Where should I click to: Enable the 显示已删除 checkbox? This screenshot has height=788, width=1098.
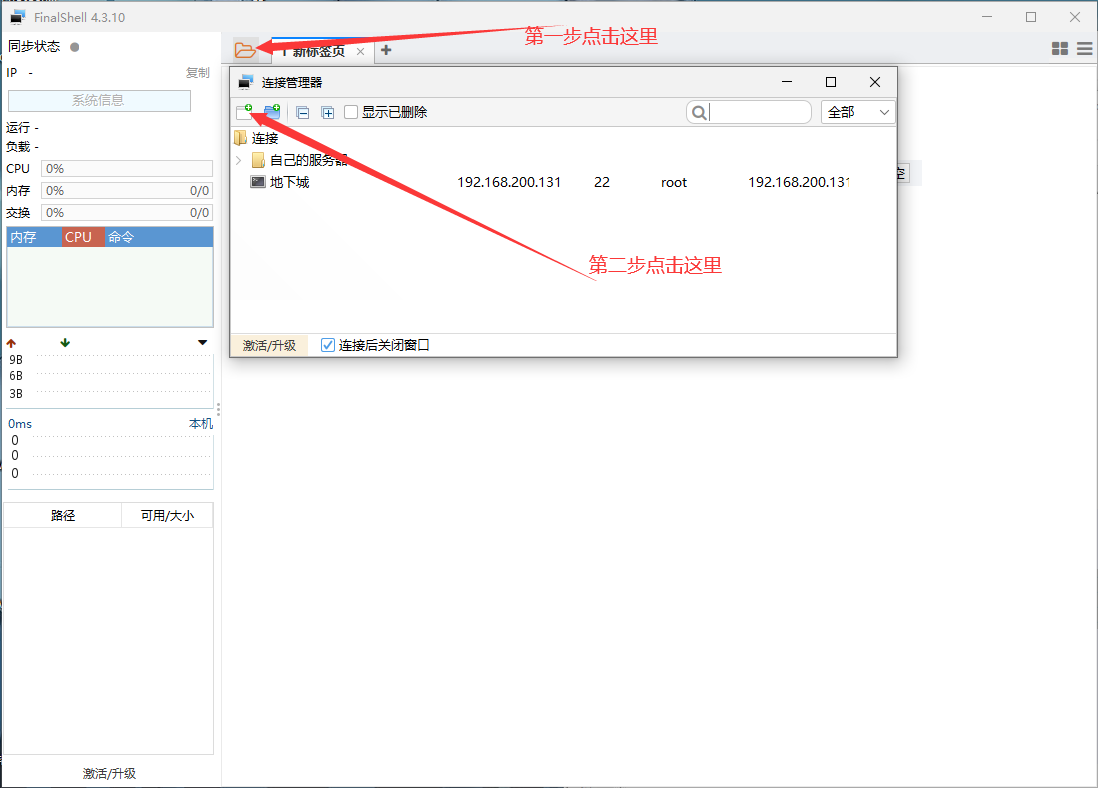point(351,112)
